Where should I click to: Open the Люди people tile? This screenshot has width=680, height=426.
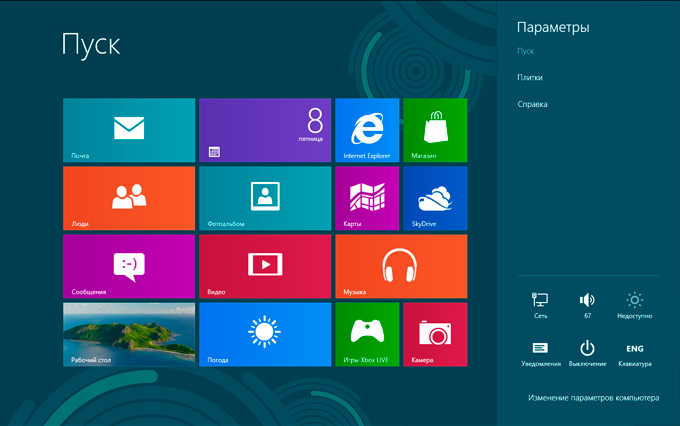tap(129, 198)
